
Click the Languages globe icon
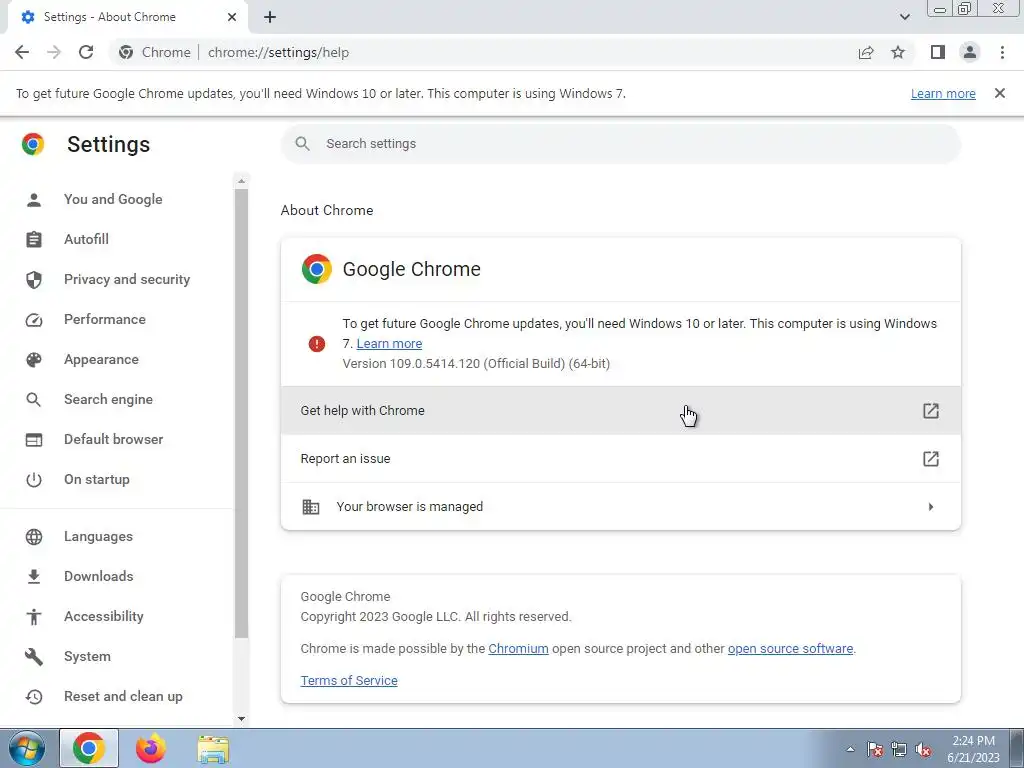click(34, 537)
